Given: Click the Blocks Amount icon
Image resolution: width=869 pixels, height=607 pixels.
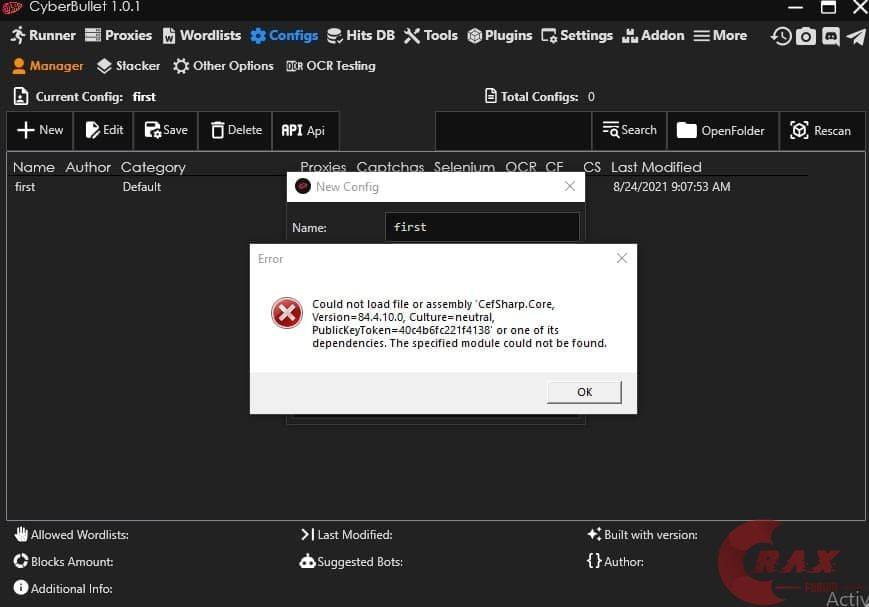Looking at the screenshot, I should 21,561.
